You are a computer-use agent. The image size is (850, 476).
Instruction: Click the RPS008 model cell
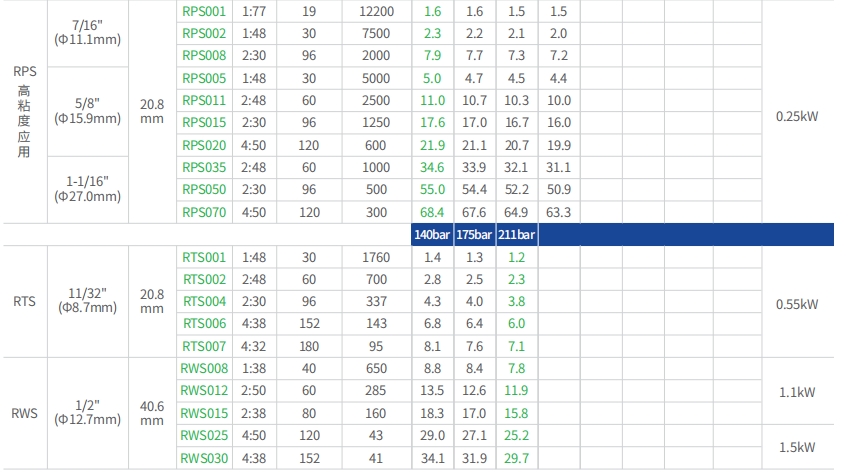[x=204, y=56]
